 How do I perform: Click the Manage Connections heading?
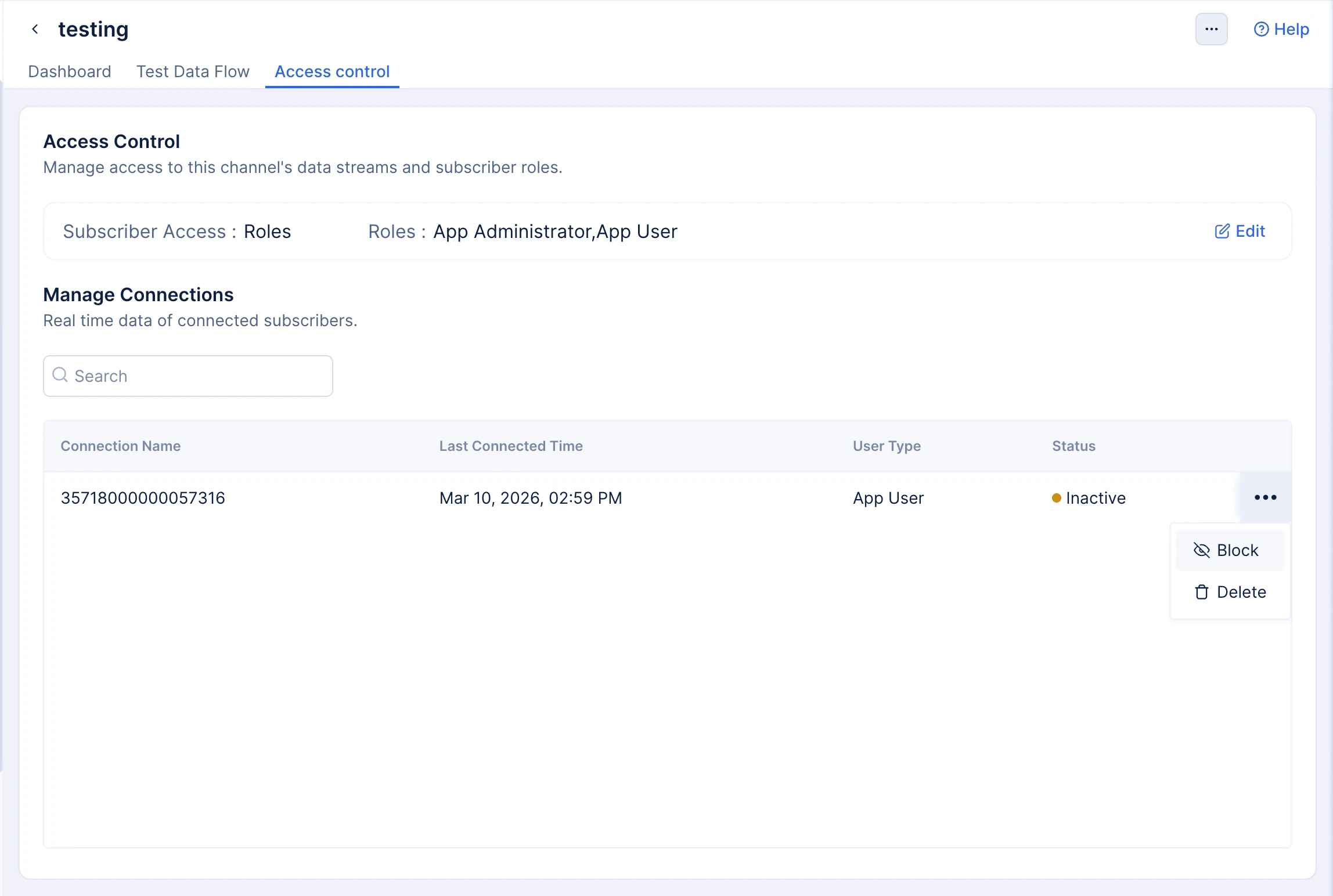coord(138,295)
